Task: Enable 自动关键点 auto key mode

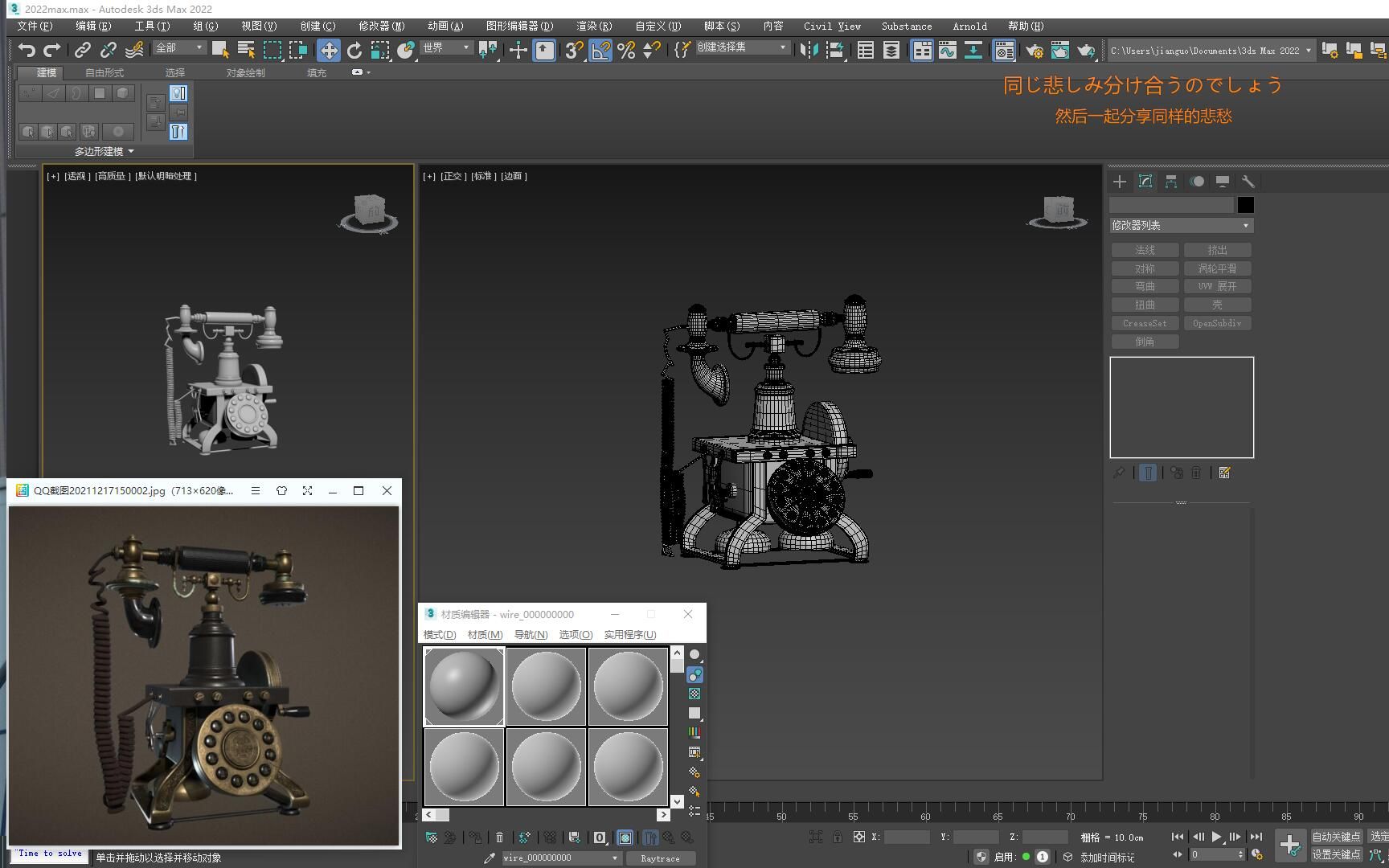Action: click(x=1337, y=837)
